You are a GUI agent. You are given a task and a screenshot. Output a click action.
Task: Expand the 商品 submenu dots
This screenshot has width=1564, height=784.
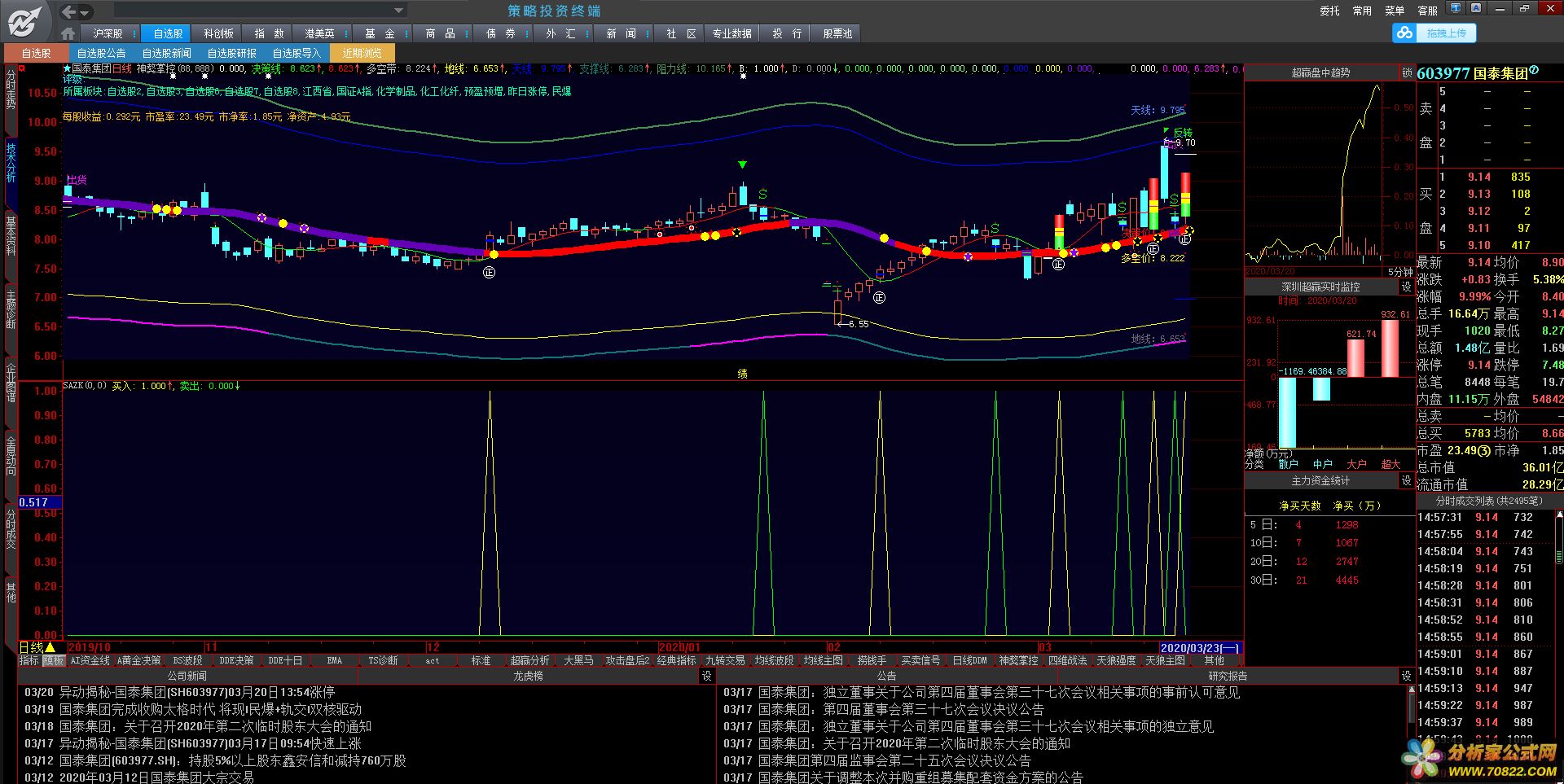468,33
